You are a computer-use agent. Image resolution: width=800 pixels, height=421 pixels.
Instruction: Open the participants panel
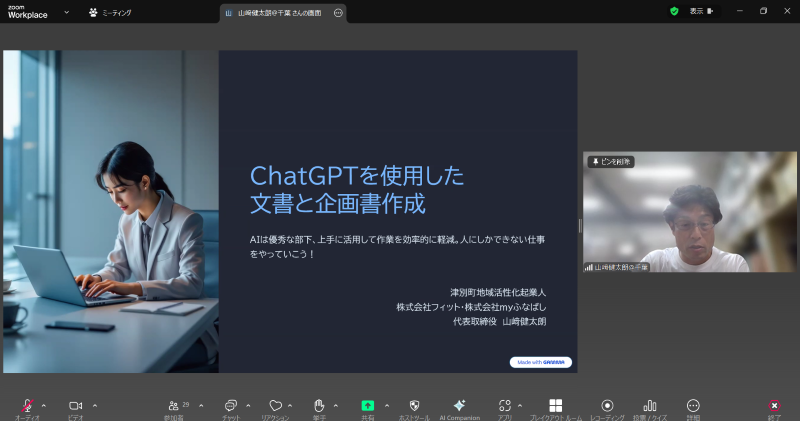coord(178,405)
